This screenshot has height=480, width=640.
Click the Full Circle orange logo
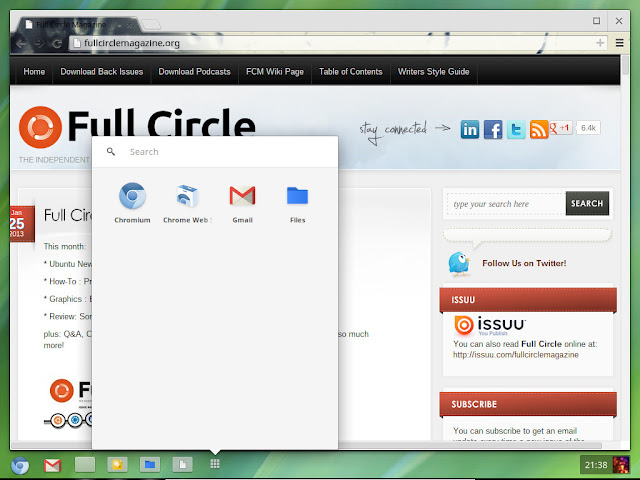pyautogui.click(x=40, y=127)
